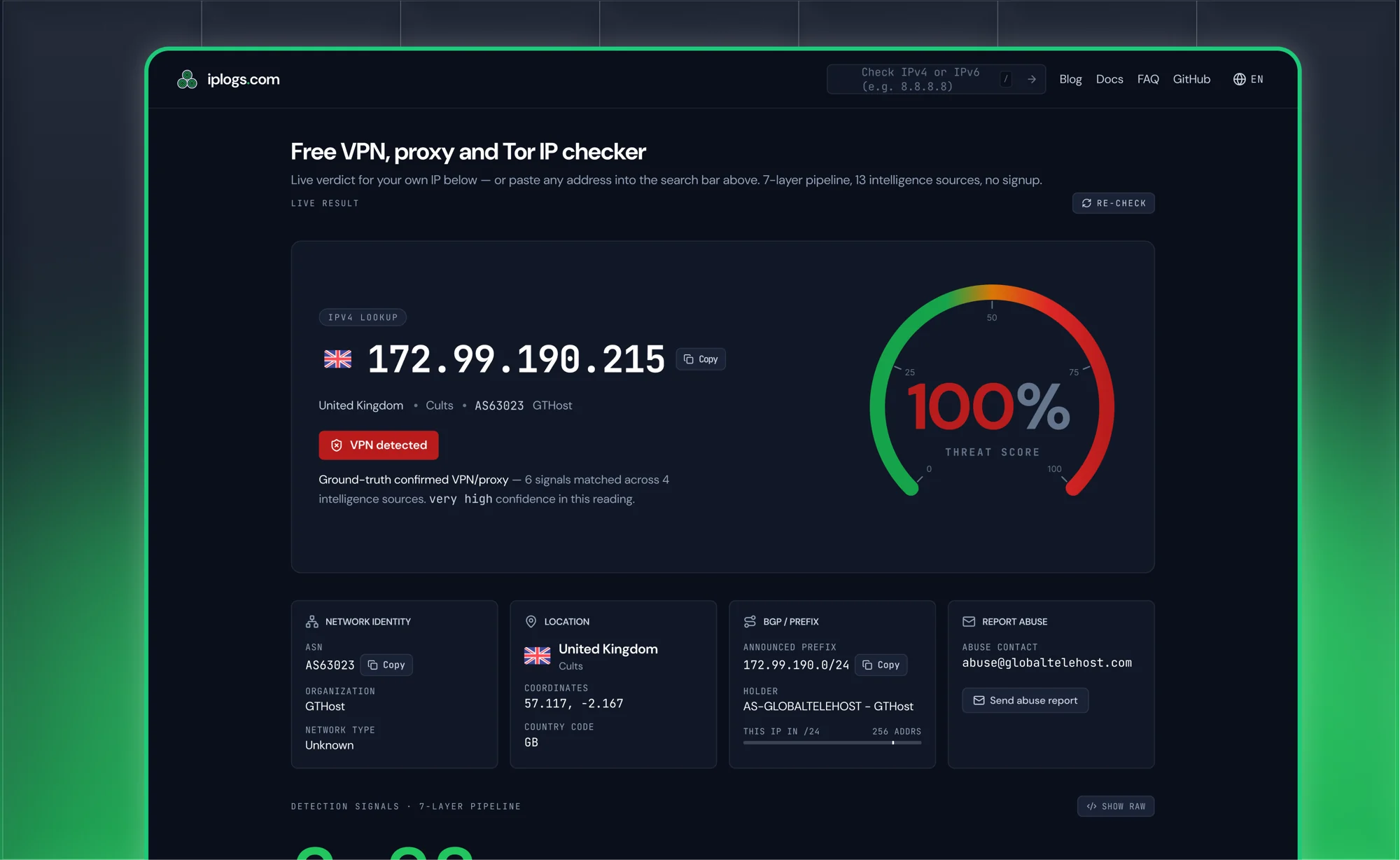Click the Location pin icon

click(531, 622)
